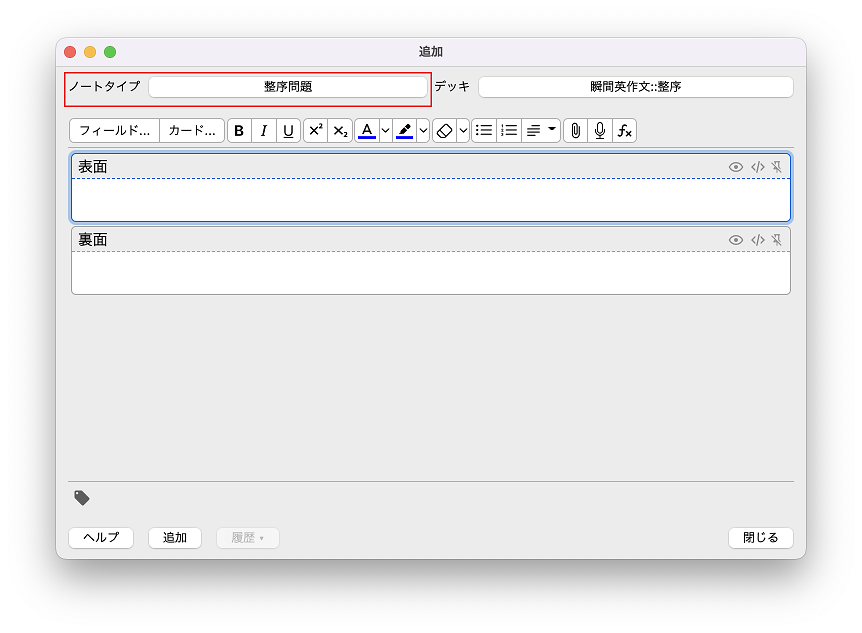Click the eraser remove formatting icon
The width and height of the screenshot is (862, 633).
click(444, 131)
